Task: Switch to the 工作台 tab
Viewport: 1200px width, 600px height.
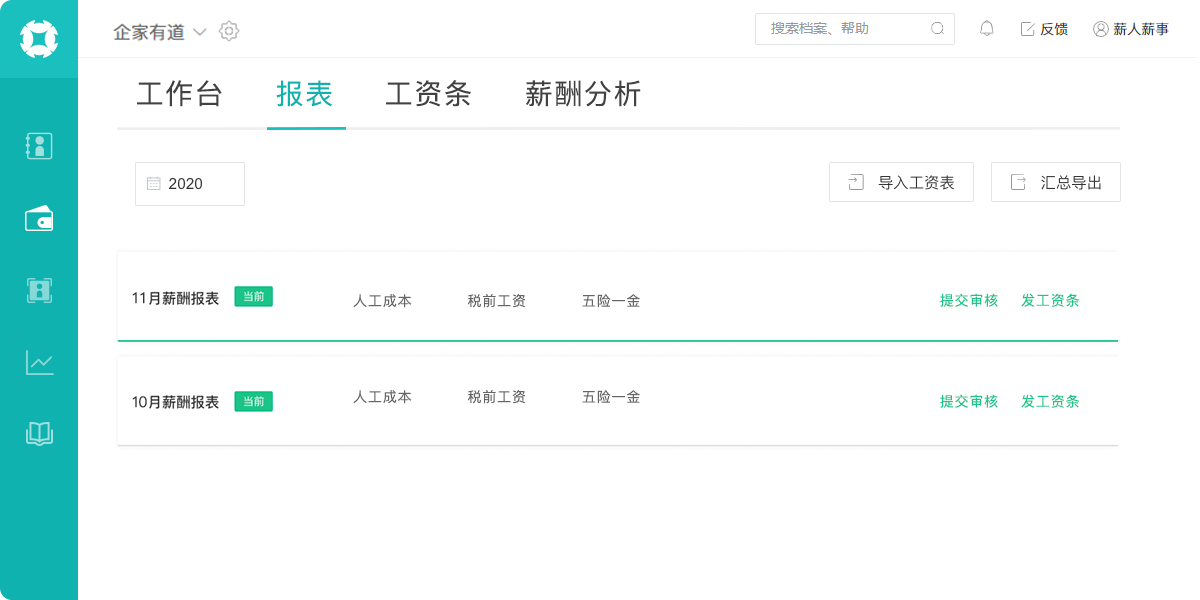Action: pyautogui.click(x=180, y=94)
